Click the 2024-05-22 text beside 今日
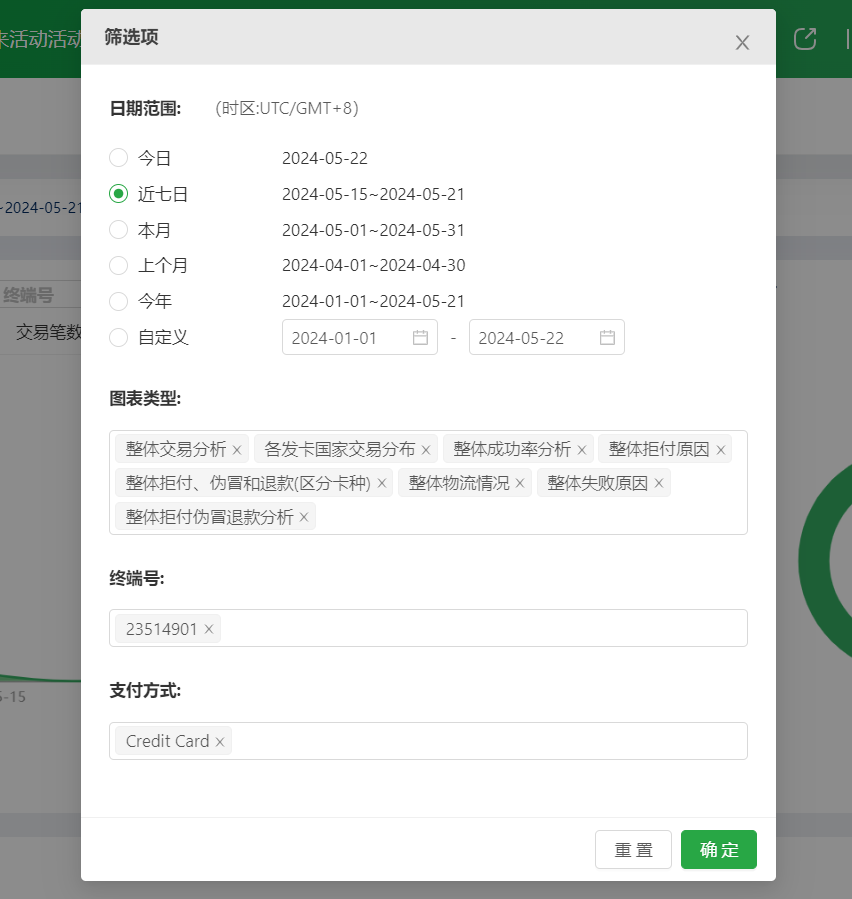852x899 pixels. (325, 158)
